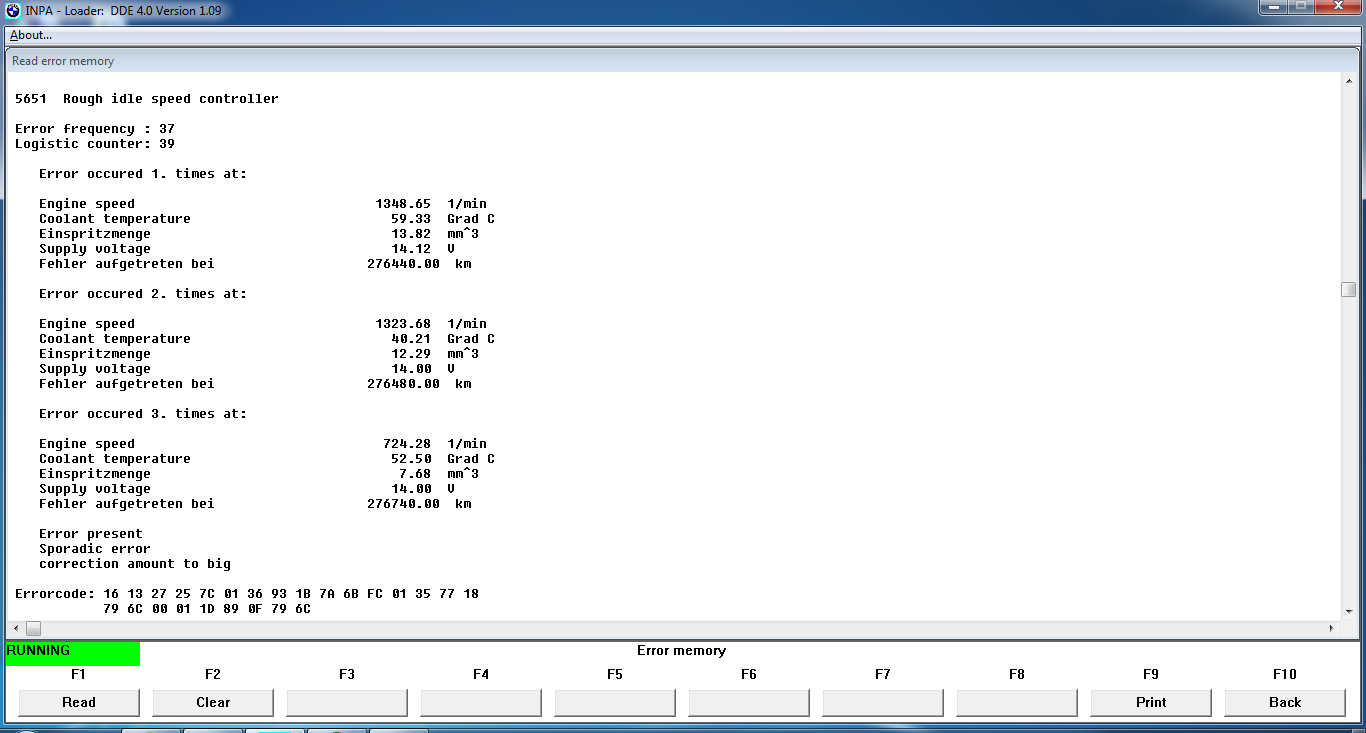Click the vertical scrollbar up arrow

[1348, 81]
